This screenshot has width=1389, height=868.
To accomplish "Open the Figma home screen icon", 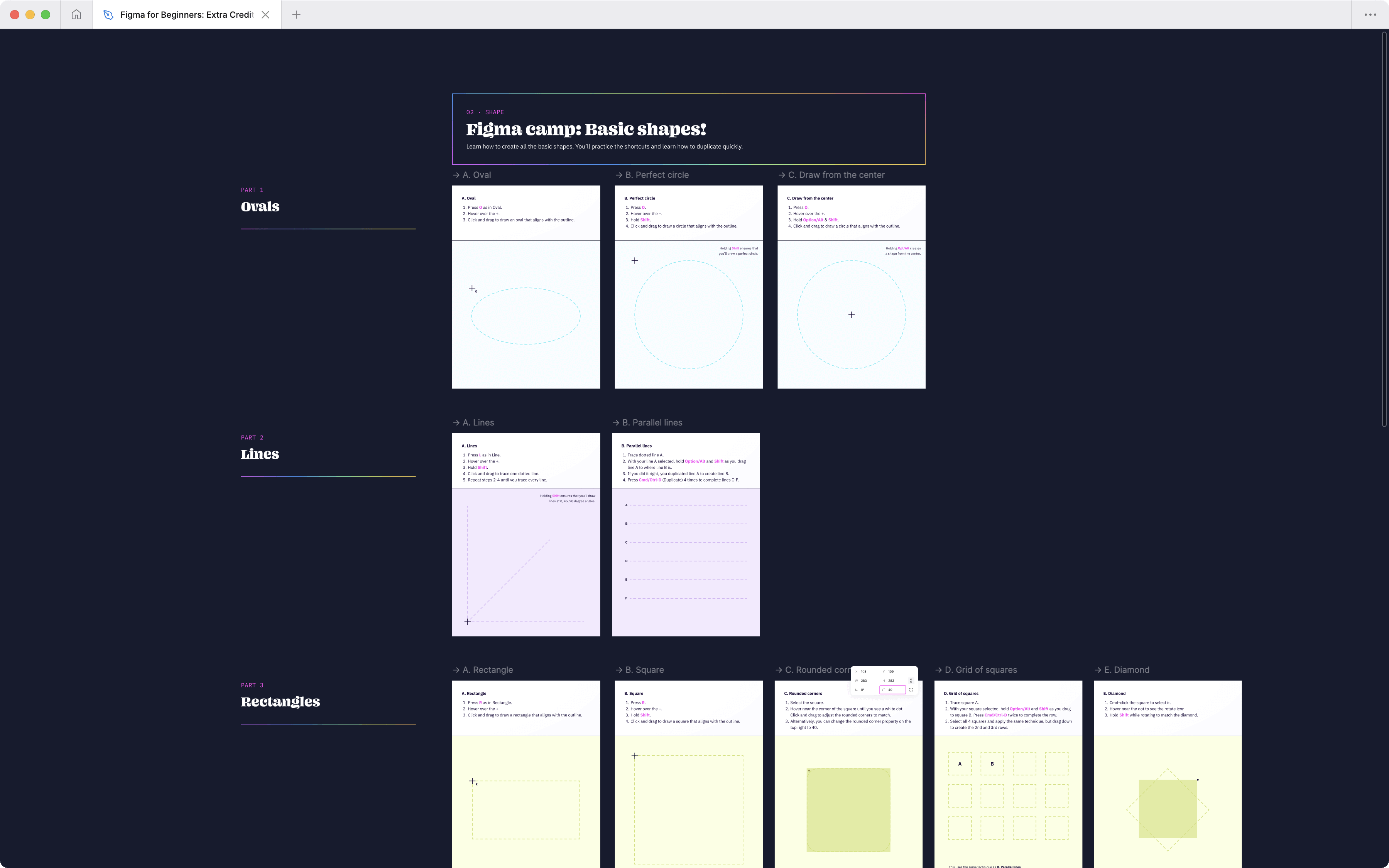I will point(76,14).
